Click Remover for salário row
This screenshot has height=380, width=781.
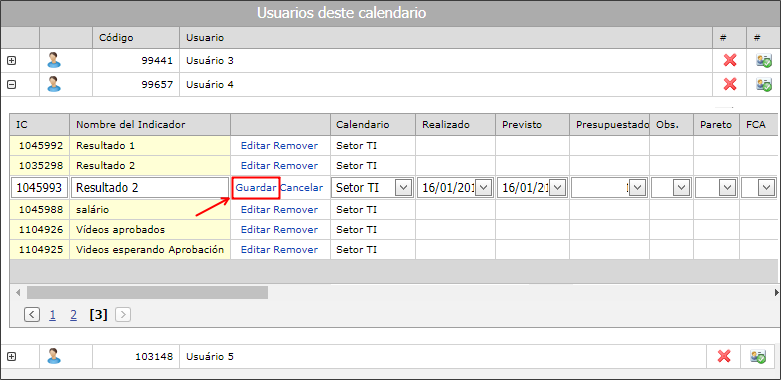tap(295, 210)
